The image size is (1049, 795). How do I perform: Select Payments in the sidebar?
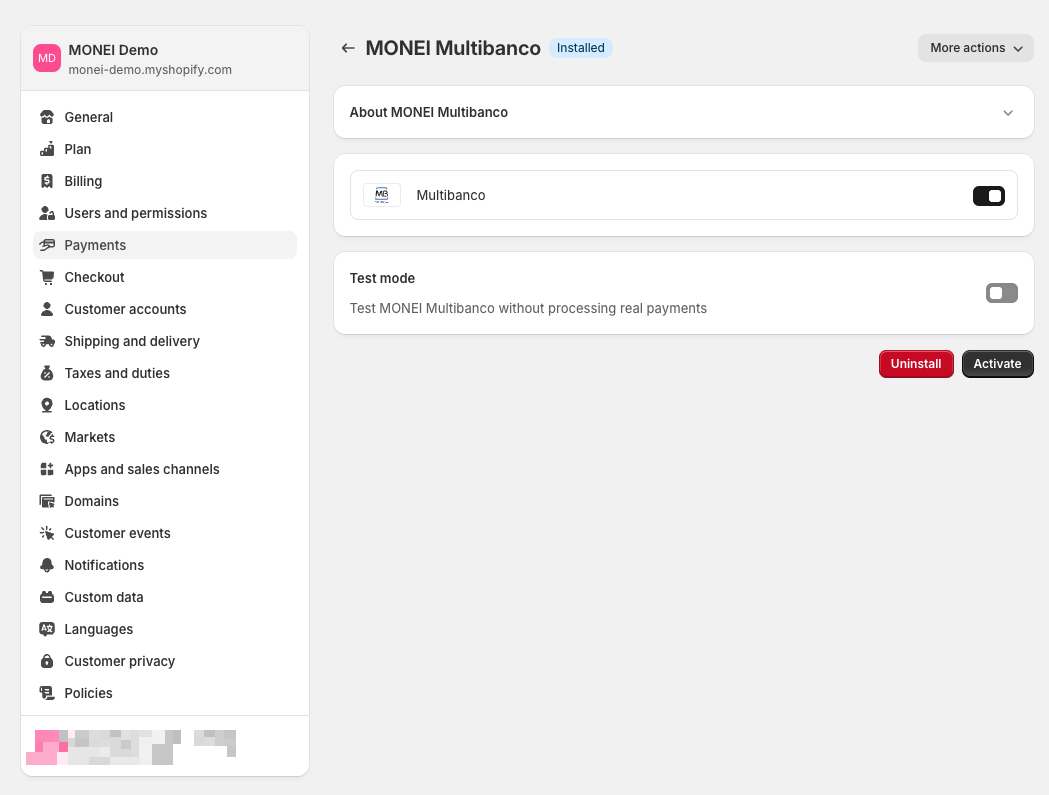point(165,245)
